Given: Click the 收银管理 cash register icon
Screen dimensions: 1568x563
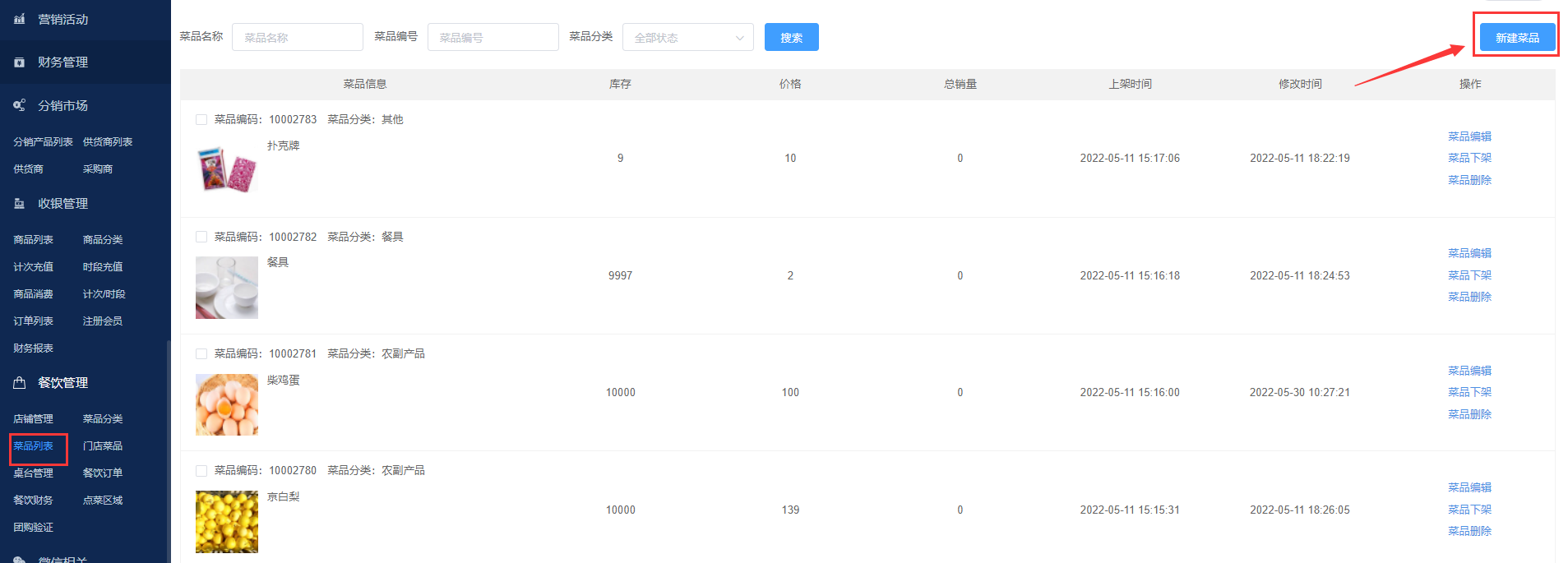Looking at the screenshot, I should [20, 204].
